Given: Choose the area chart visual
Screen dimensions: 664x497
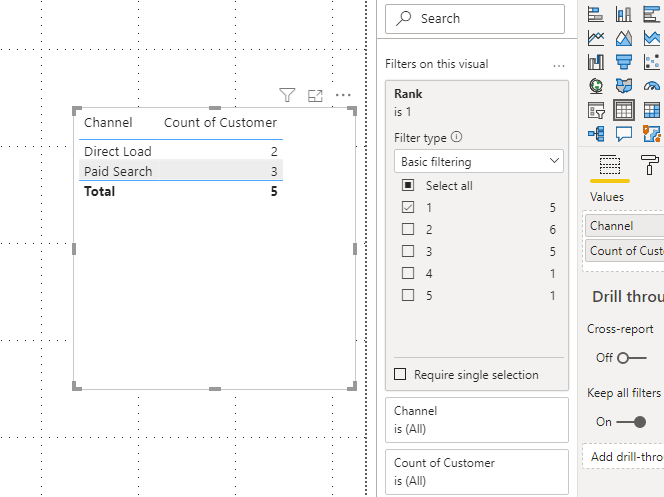Looking at the screenshot, I should 624,38.
